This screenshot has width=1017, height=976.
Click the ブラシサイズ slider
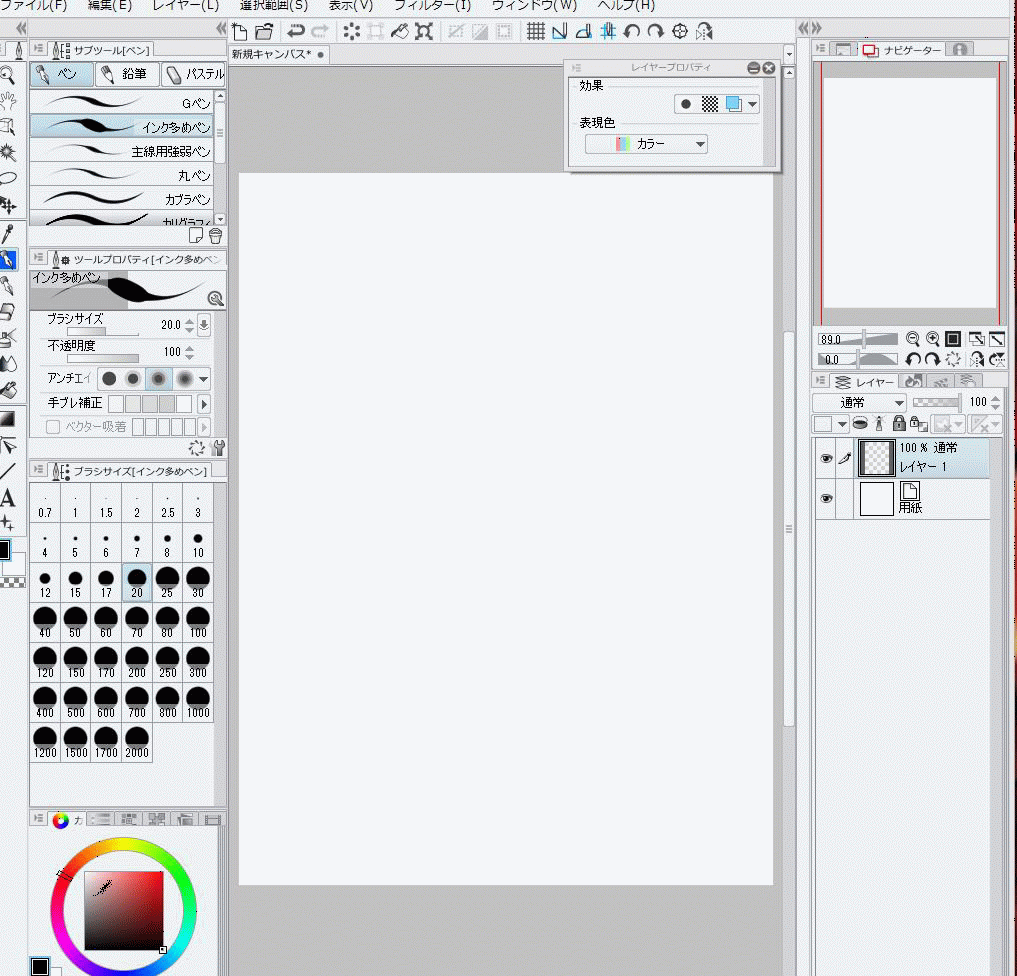pos(102,332)
